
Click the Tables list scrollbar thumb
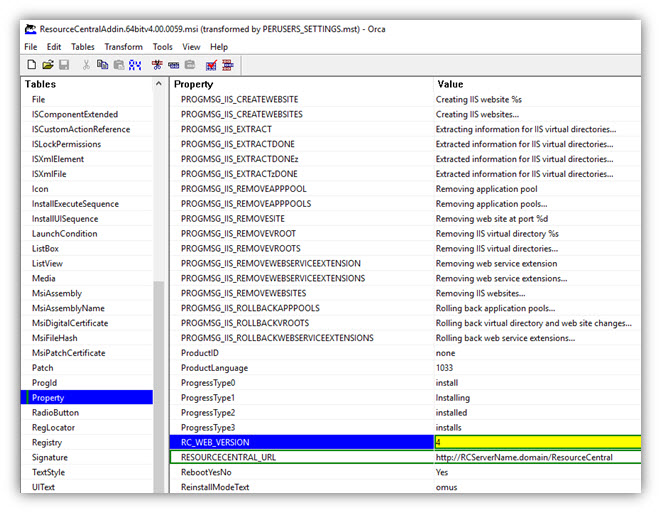tap(159, 386)
